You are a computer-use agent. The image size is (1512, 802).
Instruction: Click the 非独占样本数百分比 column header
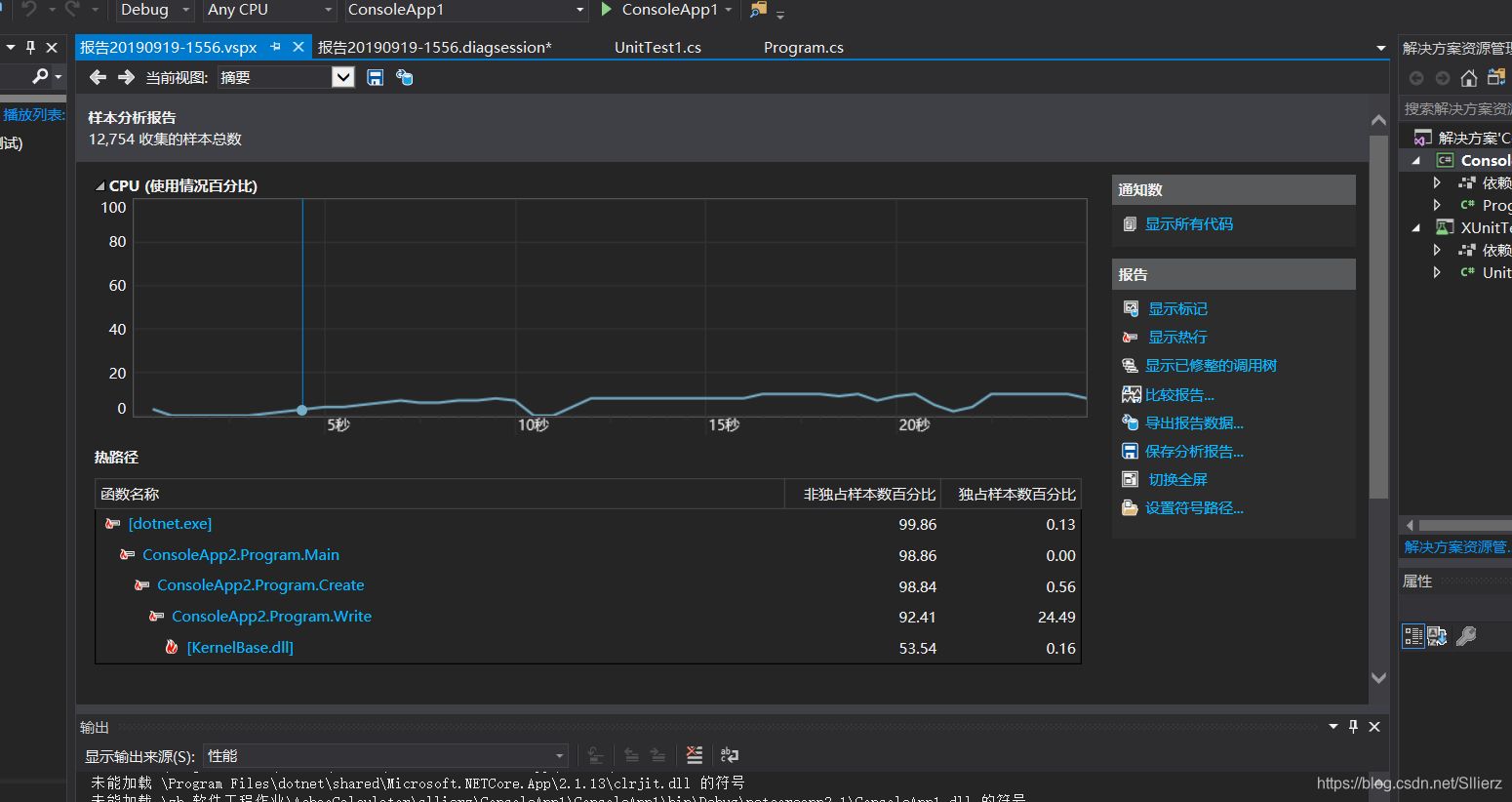[863, 494]
